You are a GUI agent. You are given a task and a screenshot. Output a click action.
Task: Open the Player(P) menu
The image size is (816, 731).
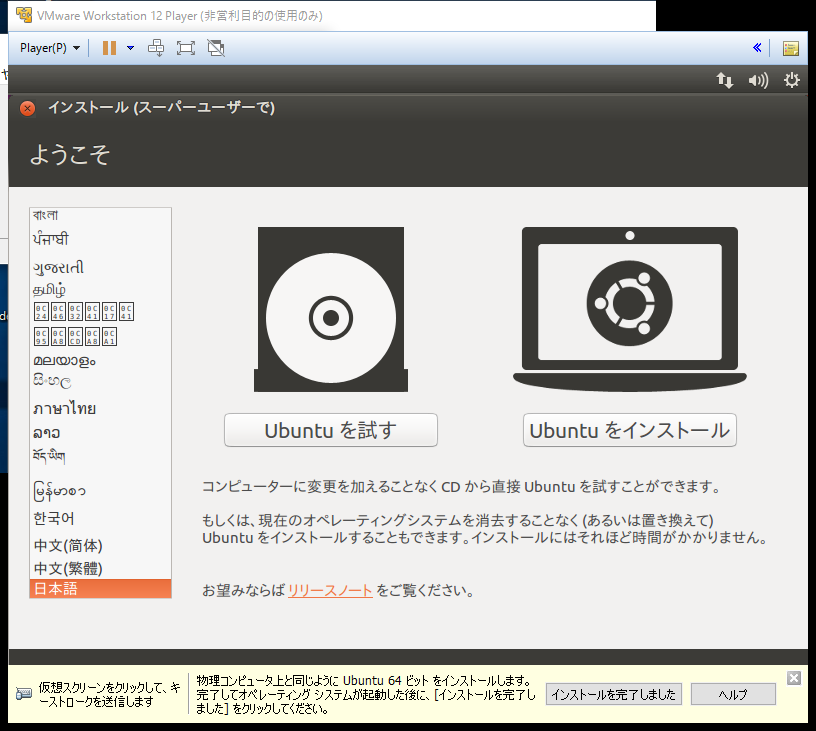(x=49, y=48)
